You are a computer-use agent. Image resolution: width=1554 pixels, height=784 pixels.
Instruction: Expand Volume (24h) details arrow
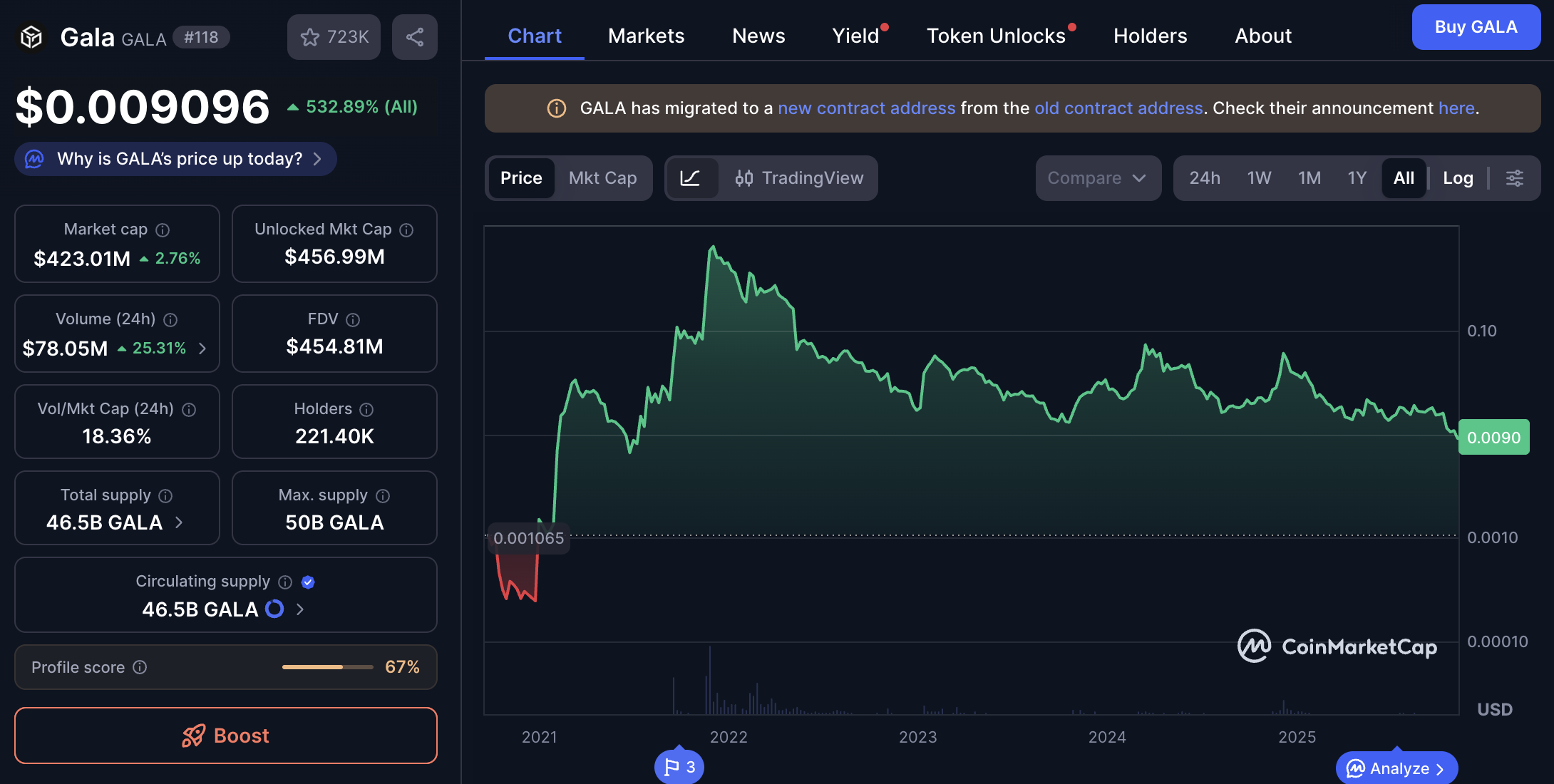point(202,349)
